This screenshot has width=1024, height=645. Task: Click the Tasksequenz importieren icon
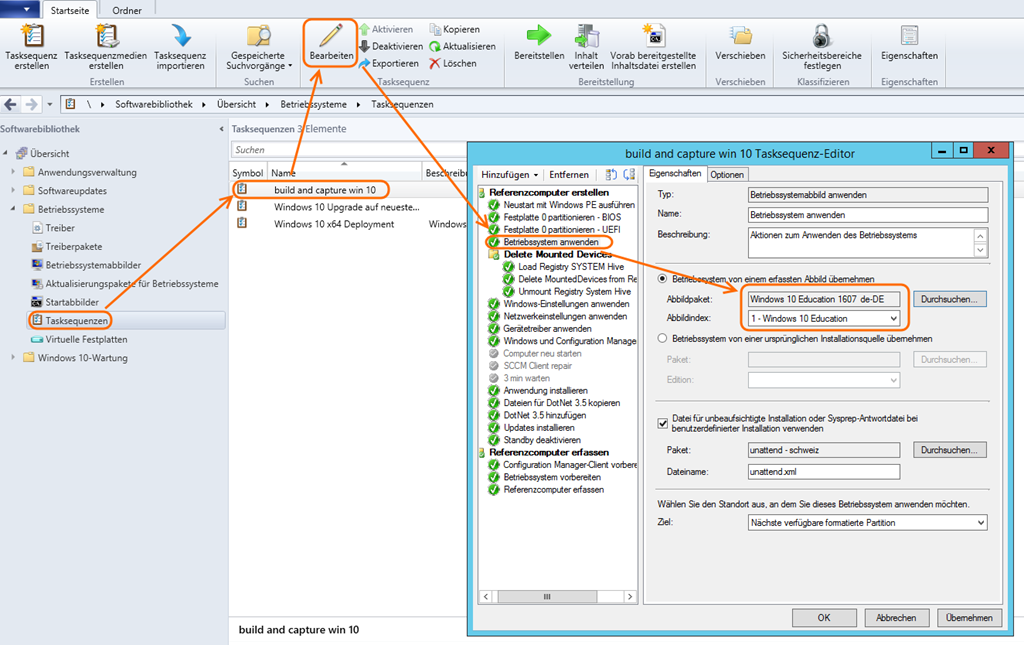tap(180, 38)
